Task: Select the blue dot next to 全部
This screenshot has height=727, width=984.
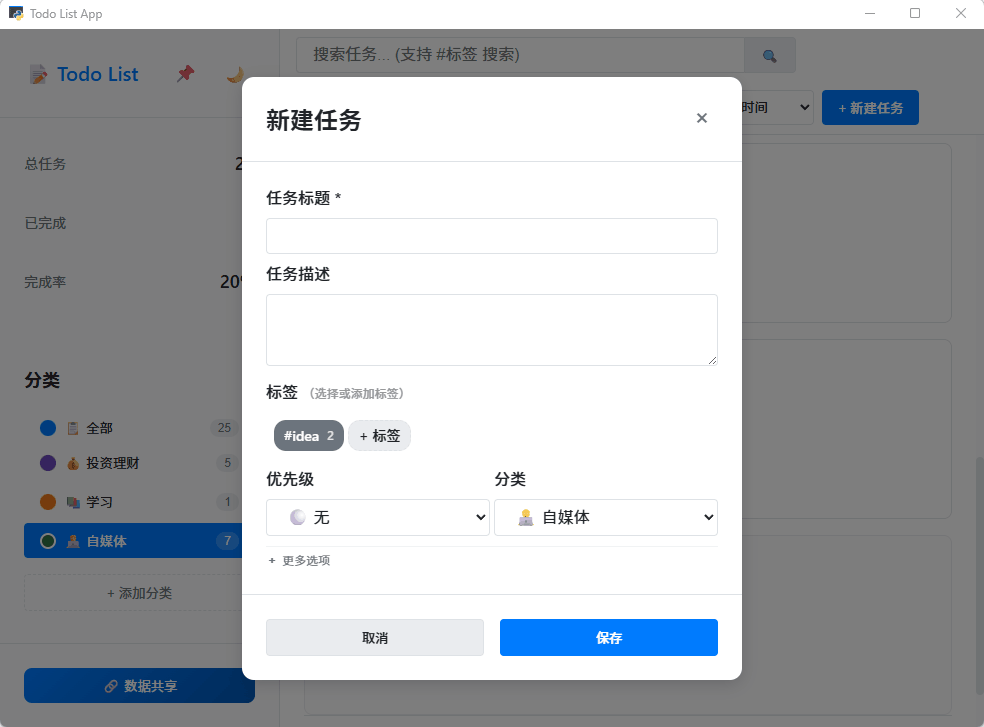Action: [x=47, y=427]
